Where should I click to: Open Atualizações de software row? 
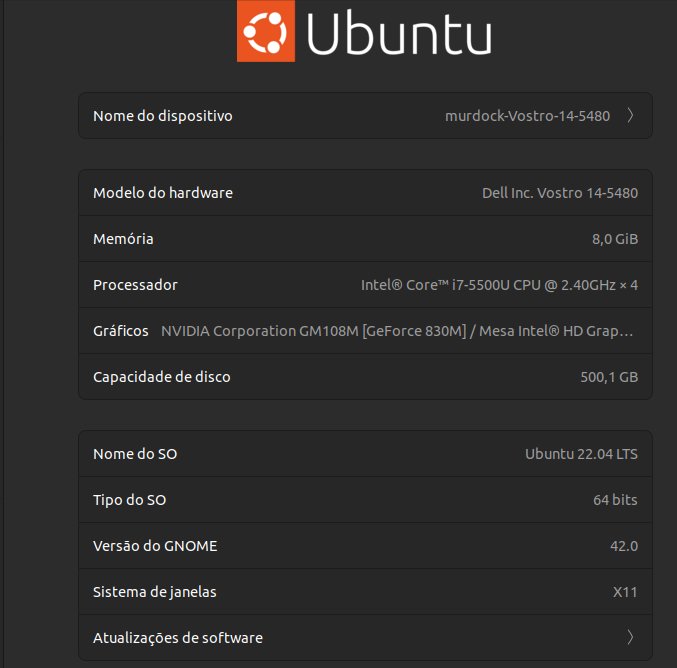(365, 637)
